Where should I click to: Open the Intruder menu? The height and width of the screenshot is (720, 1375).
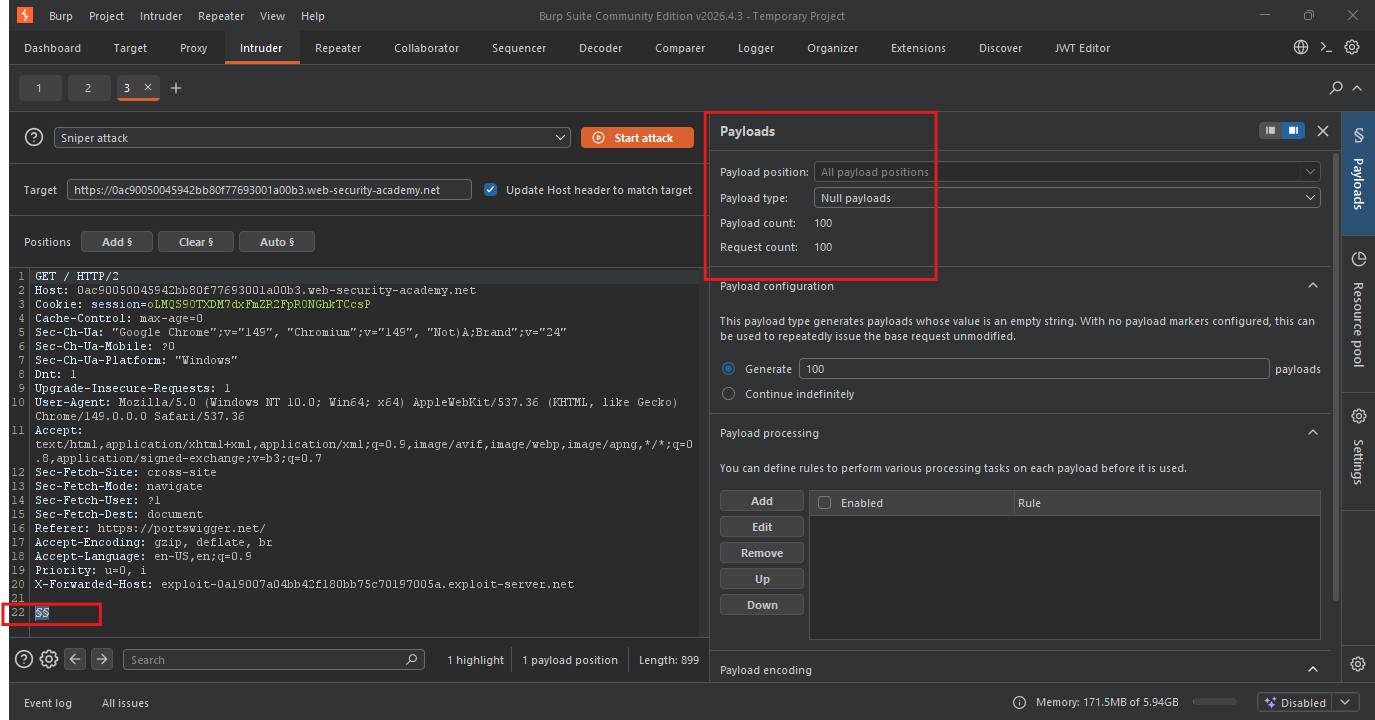162,16
